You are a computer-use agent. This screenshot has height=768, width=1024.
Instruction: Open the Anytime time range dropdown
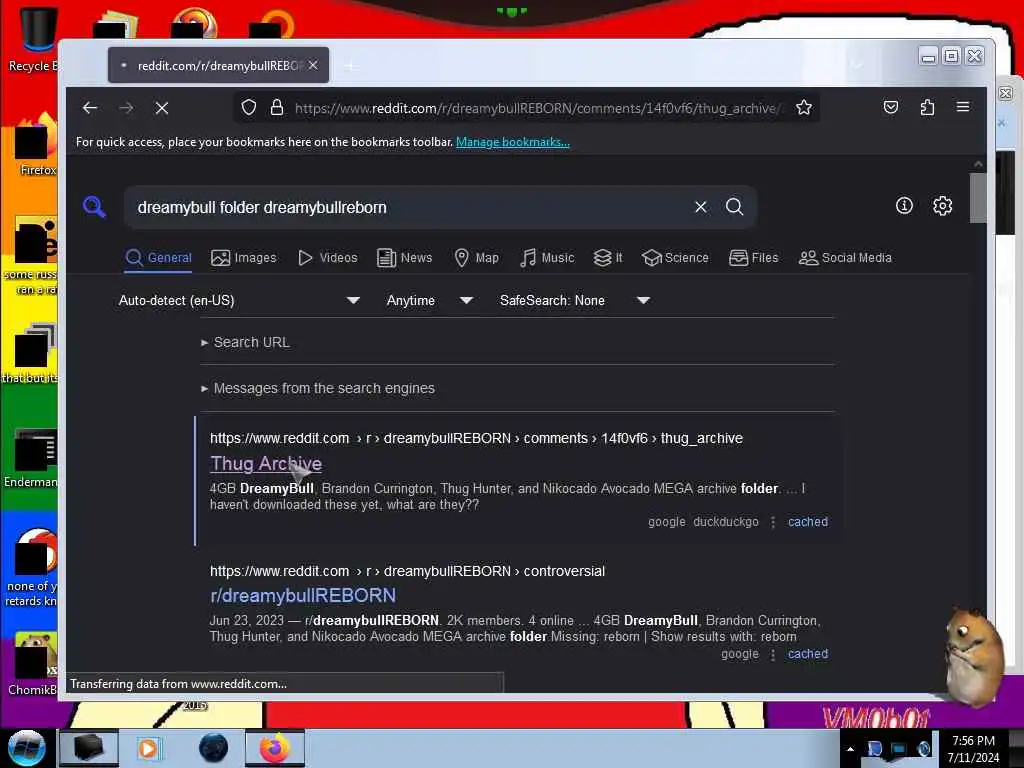click(x=429, y=300)
